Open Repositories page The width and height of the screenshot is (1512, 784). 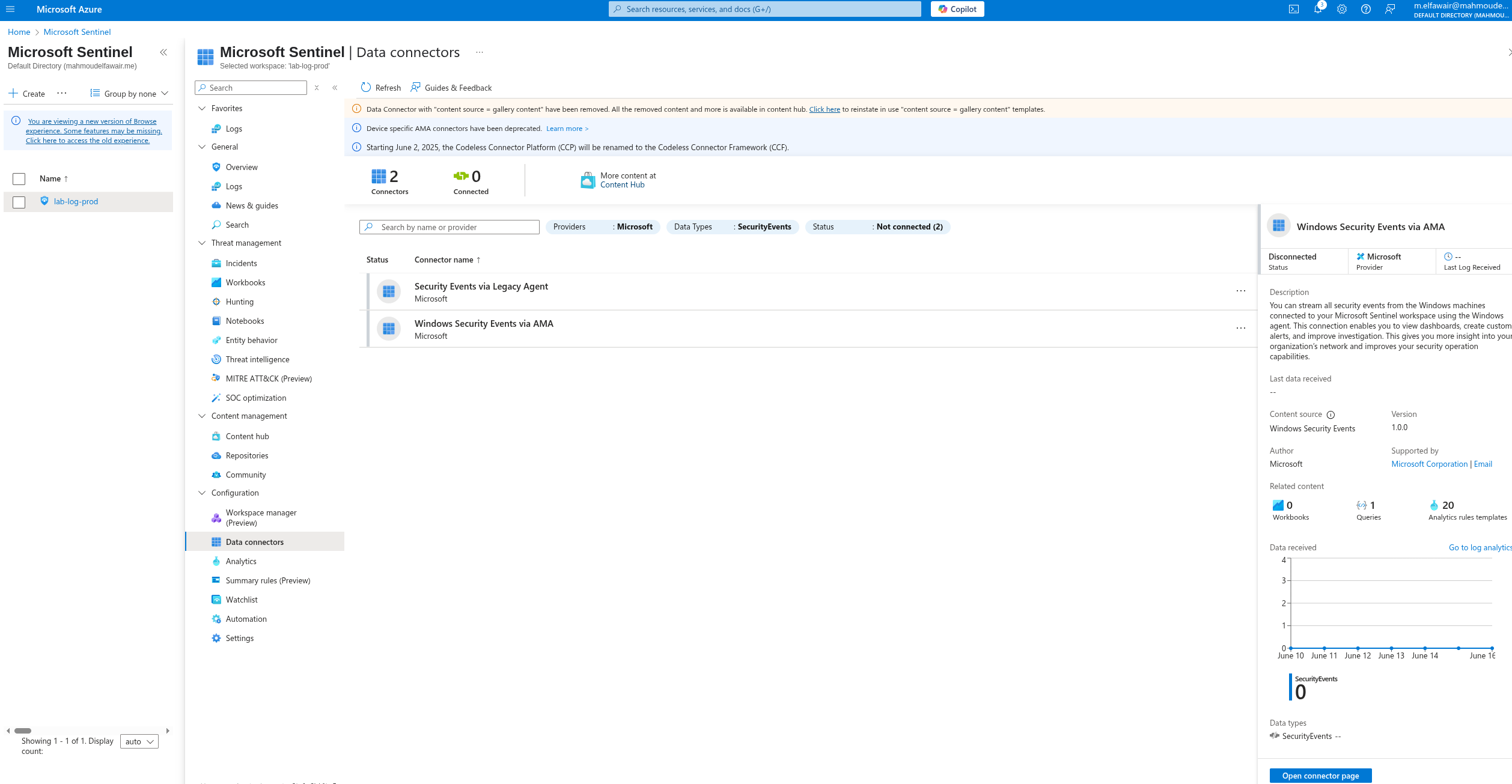pos(246,455)
